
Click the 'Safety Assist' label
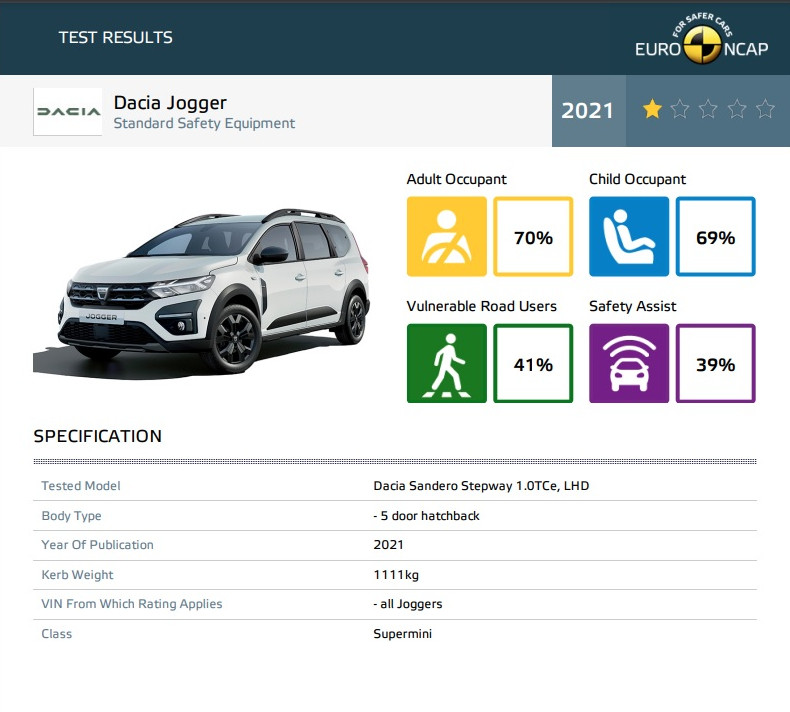[x=633, y=306]
